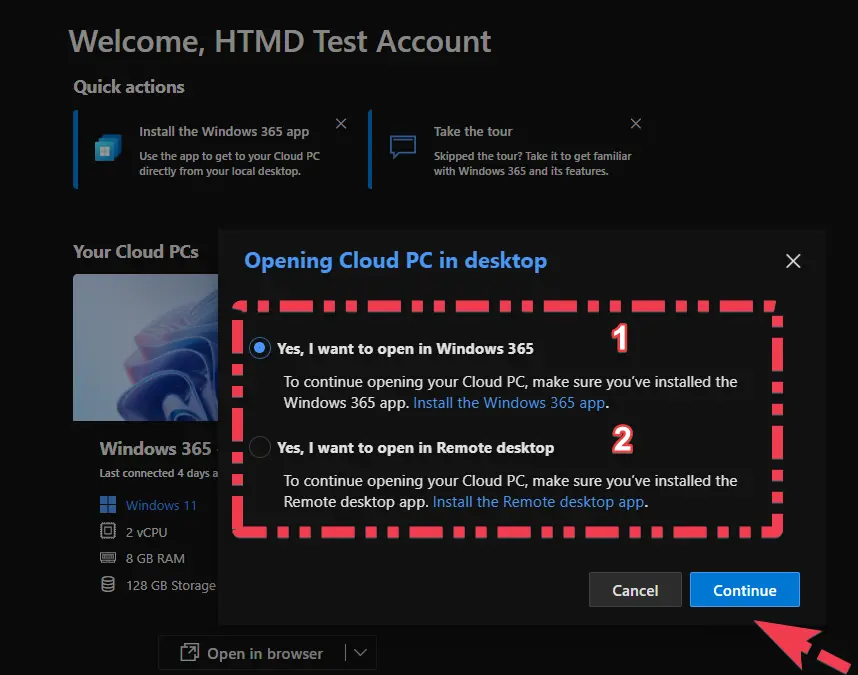This screenshot has height=675, width=858.
Task: Click the Cancel button
Action: pyautogui.click(x=635, y=590)
